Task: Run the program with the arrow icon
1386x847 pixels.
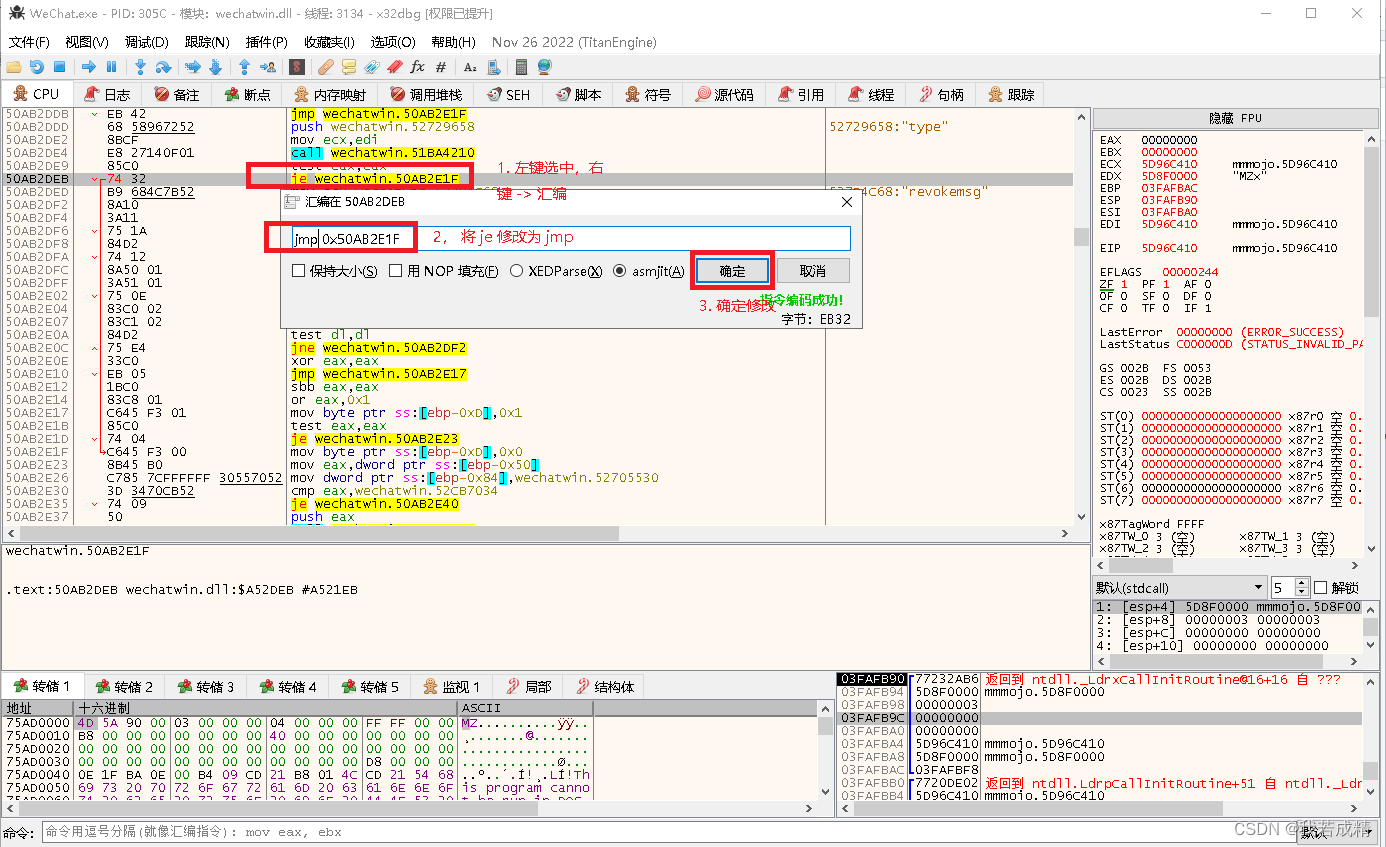Action: (x=89, y=67)
